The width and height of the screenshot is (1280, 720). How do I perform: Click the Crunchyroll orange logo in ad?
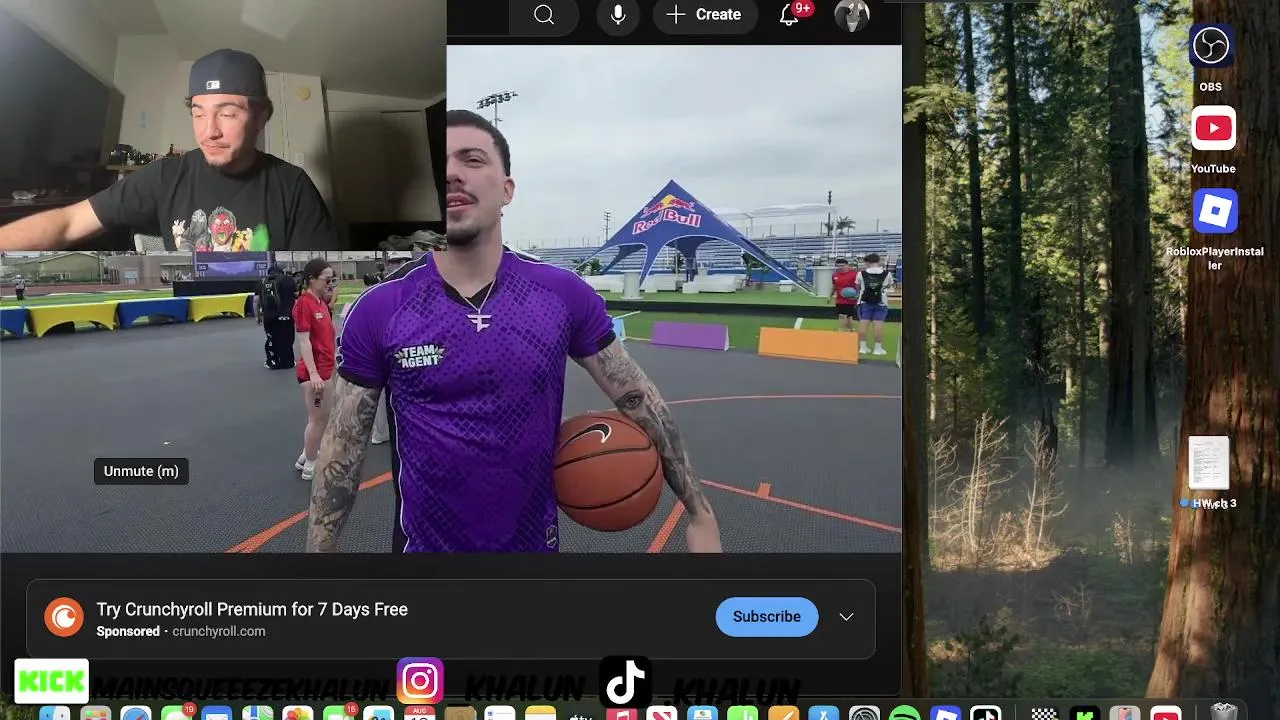click(x=63, y=617)
